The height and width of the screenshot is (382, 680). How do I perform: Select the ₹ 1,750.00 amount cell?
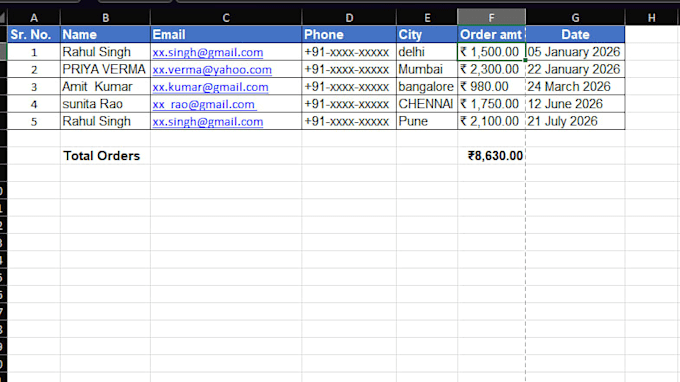coord(491,104)
